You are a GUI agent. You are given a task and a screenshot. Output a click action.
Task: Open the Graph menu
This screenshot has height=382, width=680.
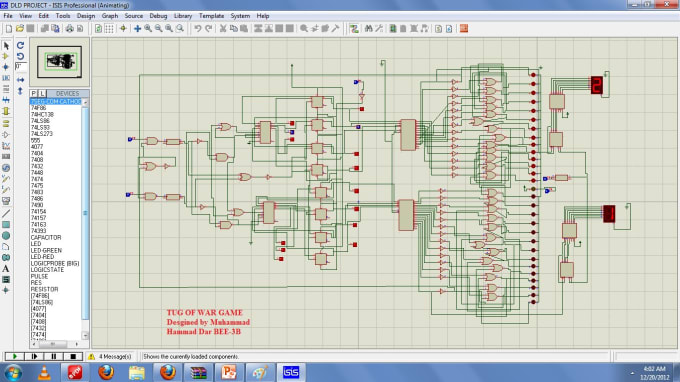tap(110, 16)
